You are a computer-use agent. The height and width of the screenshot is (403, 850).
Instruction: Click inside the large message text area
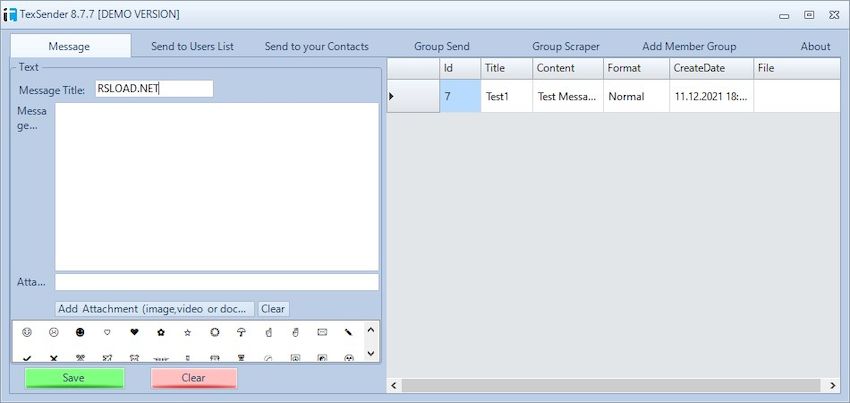(x=217, y=187)
